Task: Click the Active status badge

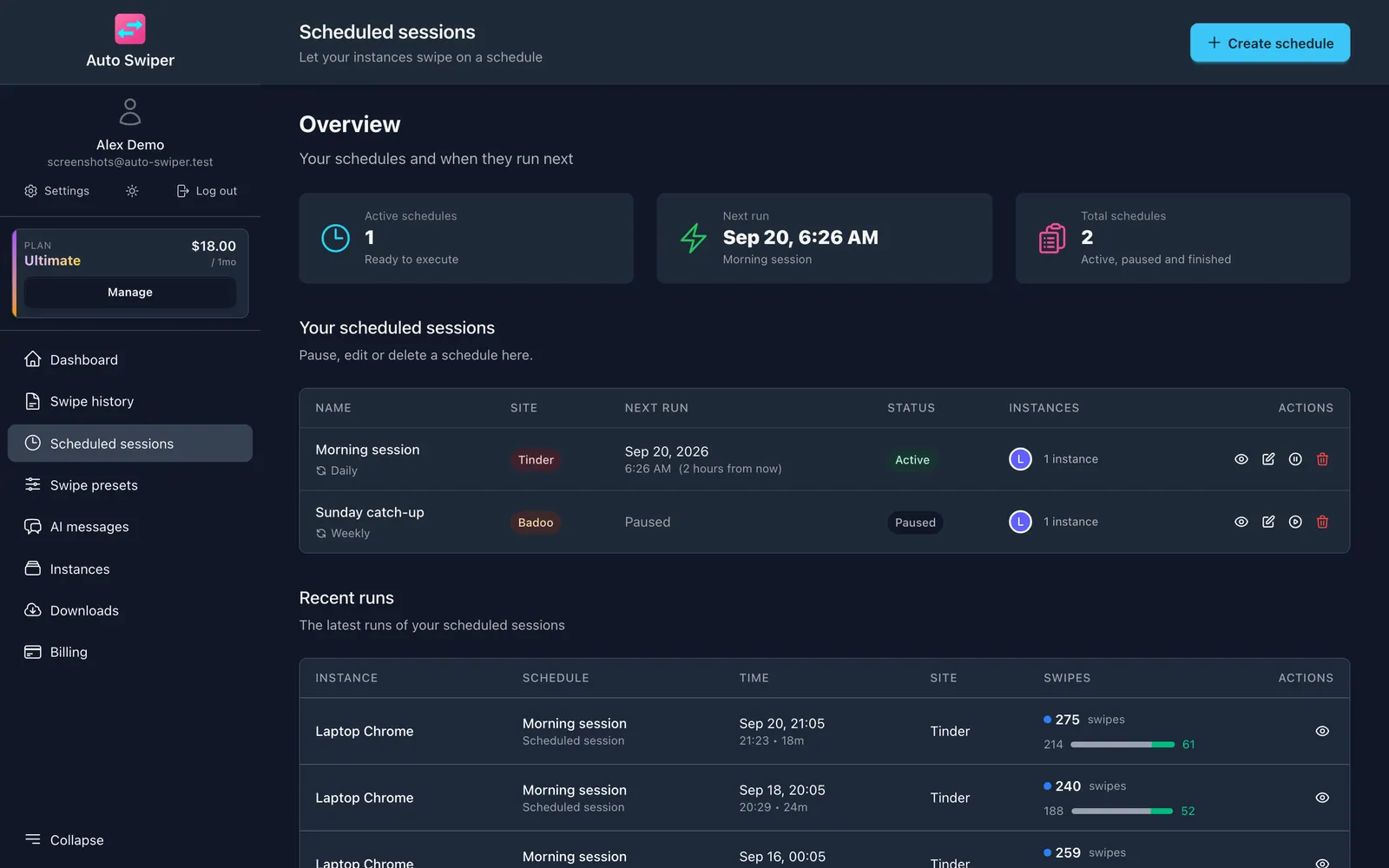Action: [x=912, y=460]
